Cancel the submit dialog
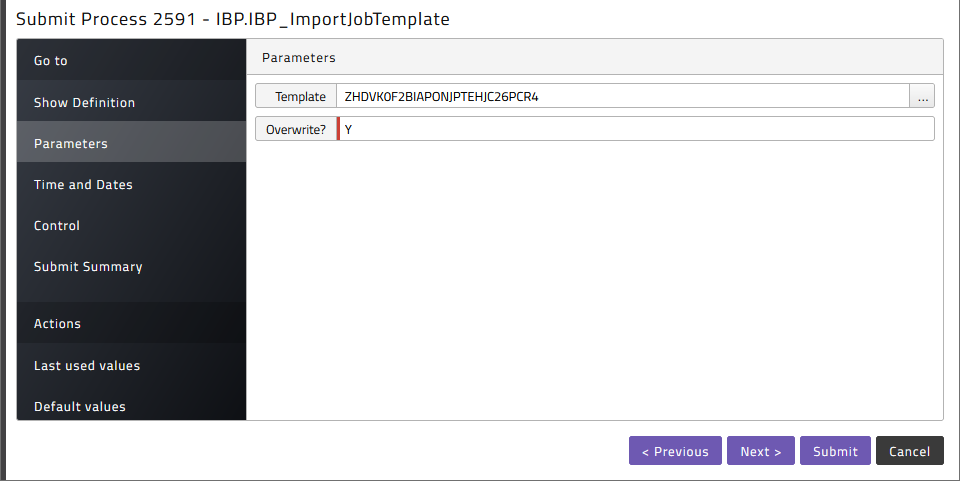Viewport: 960px width, 481px height. [x=910, y=451]
